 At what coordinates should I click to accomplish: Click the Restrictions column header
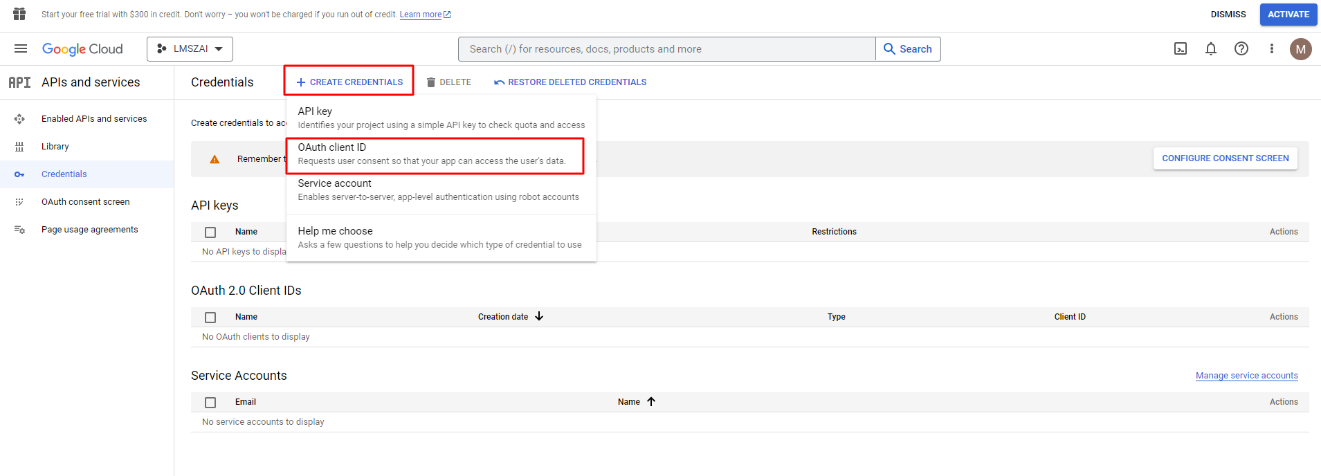pos(834,232)
